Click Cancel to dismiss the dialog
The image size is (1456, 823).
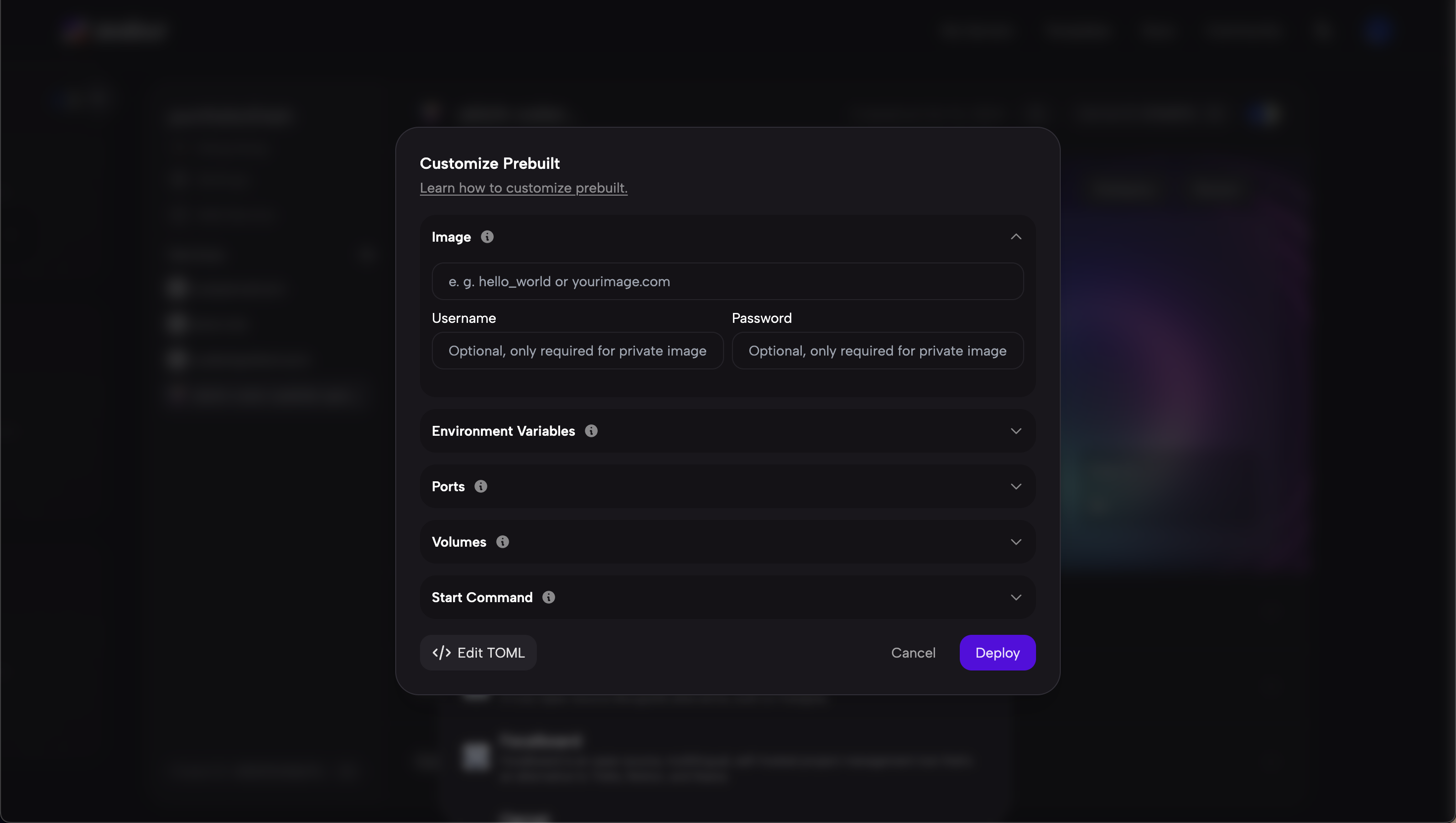pyautogui.click(x=913, y=652)
